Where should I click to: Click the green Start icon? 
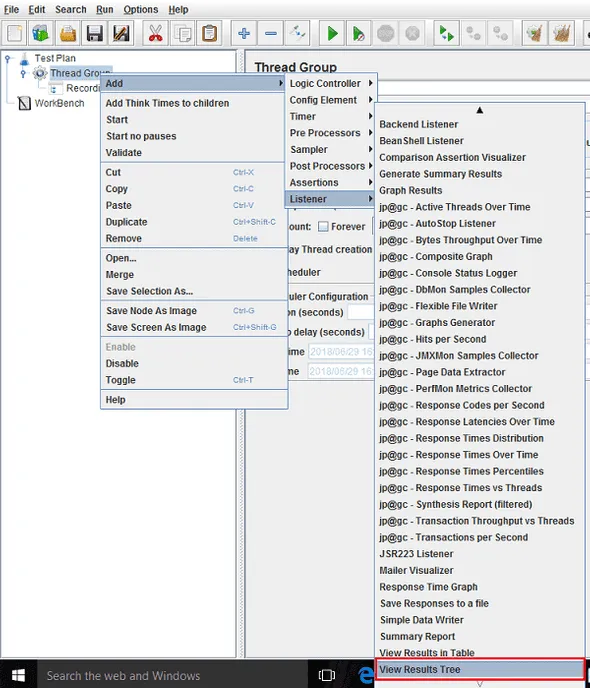tap(332, 33)
